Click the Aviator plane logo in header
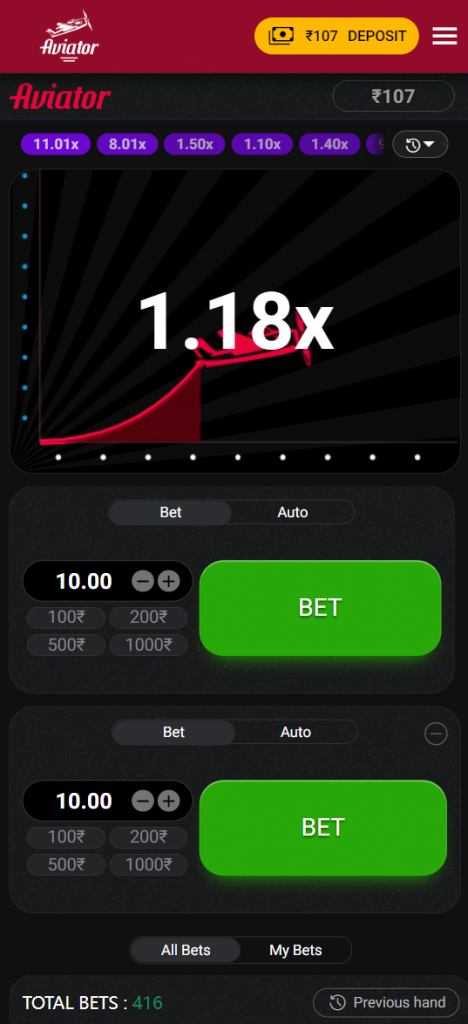 point(69,37)
